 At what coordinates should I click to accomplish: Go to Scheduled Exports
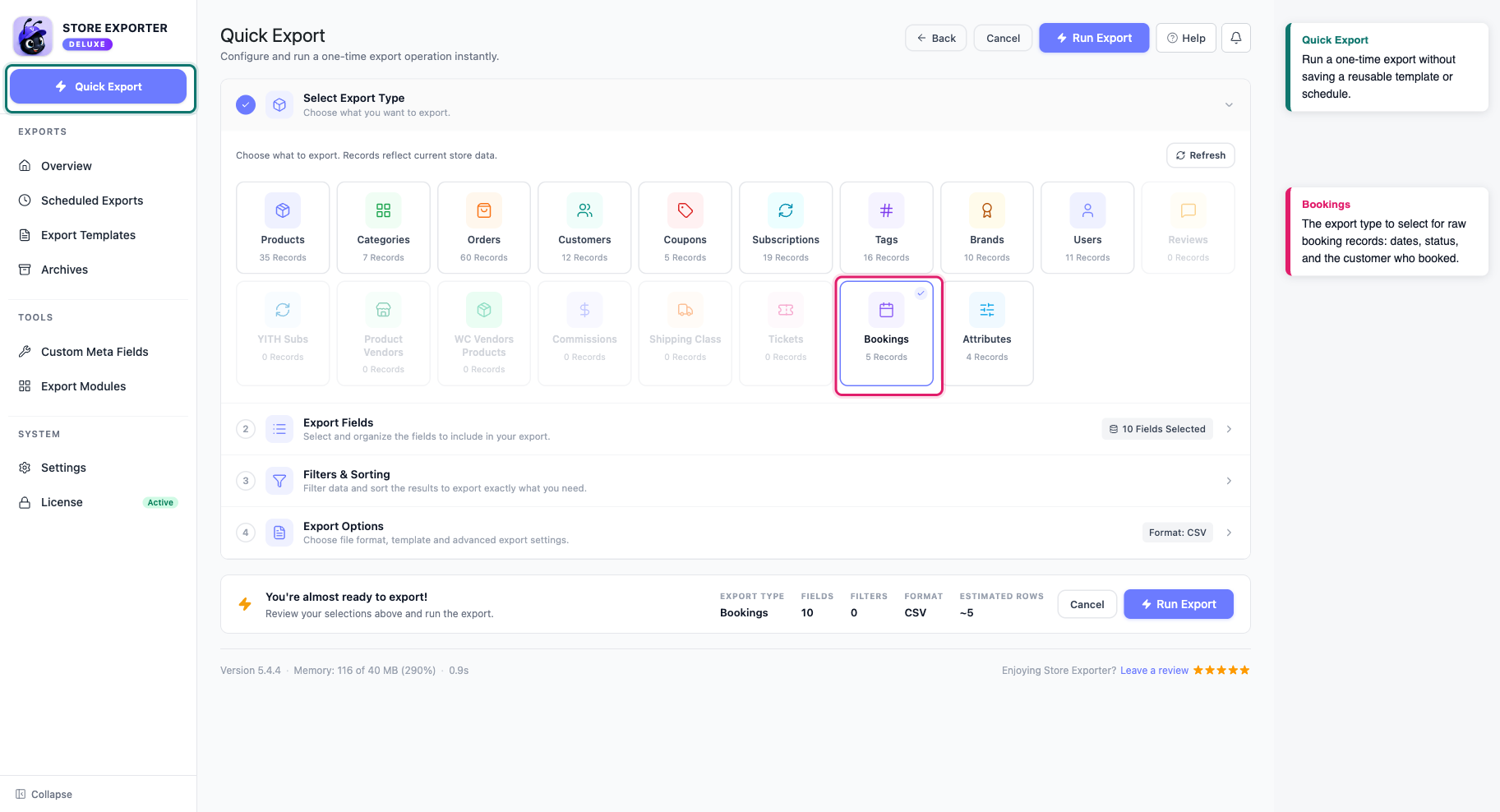[99, 201]
